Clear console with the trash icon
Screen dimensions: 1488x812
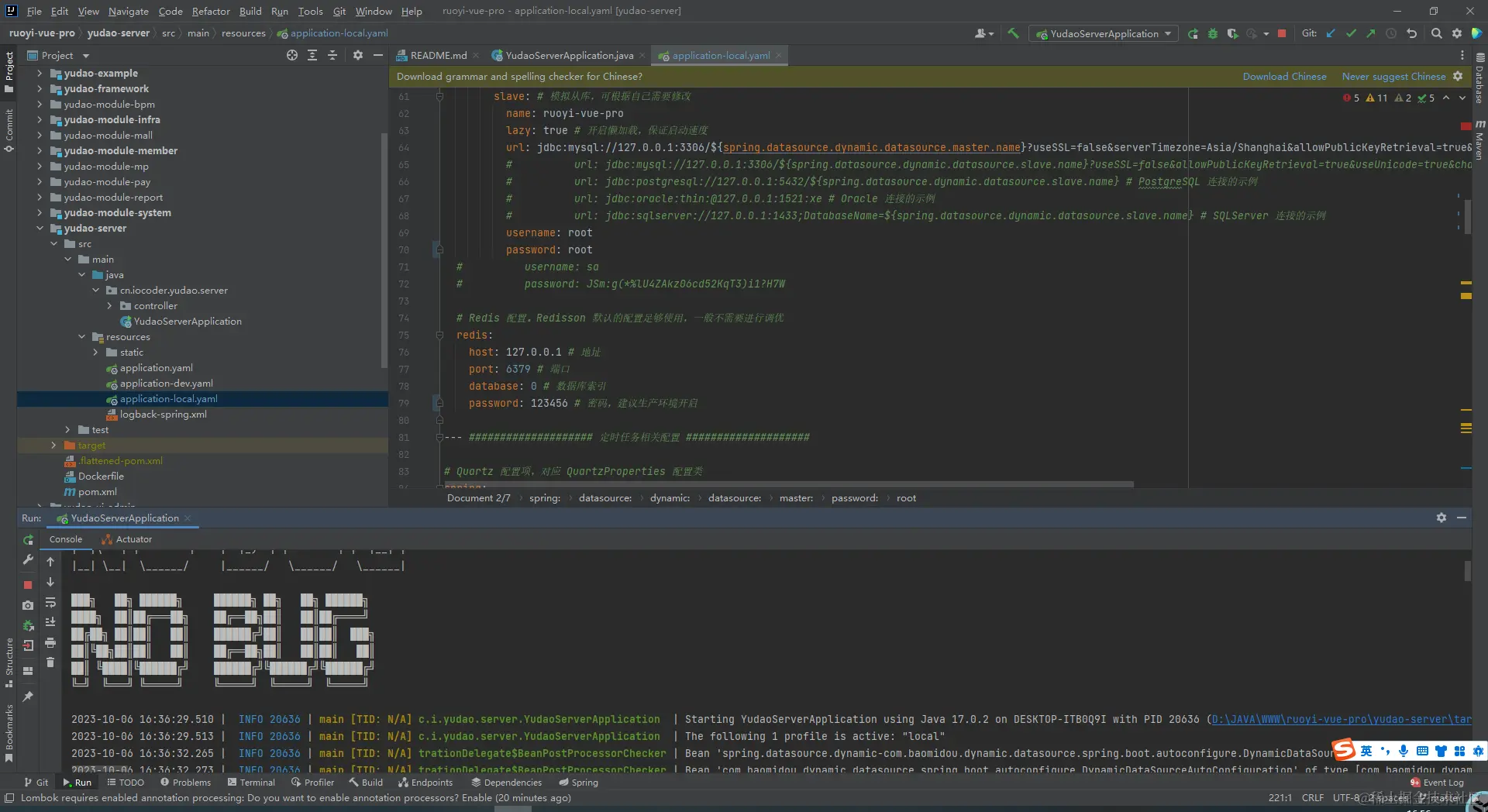pos(50,662)
